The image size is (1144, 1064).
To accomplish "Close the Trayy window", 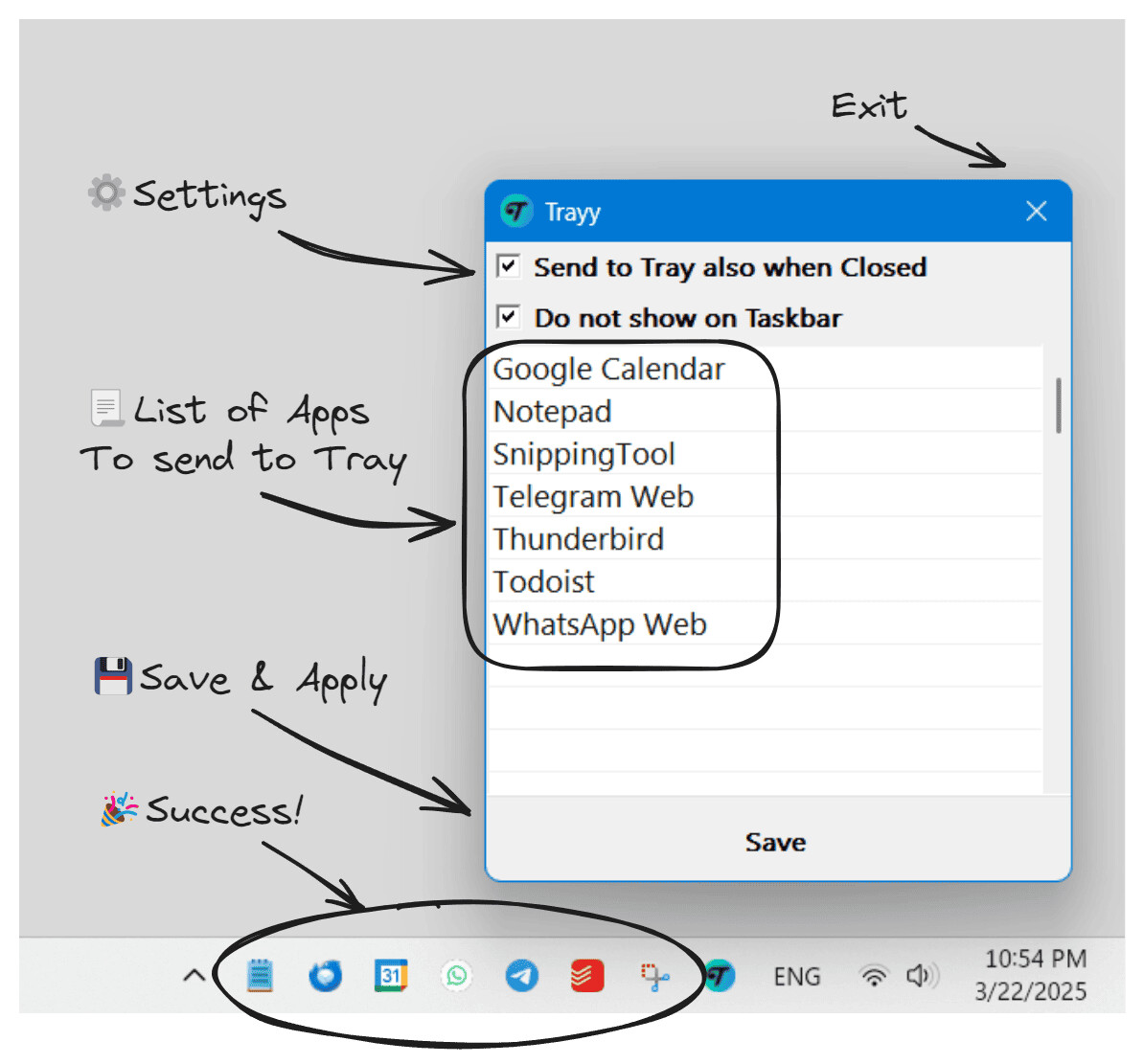I will (1036, 212).
